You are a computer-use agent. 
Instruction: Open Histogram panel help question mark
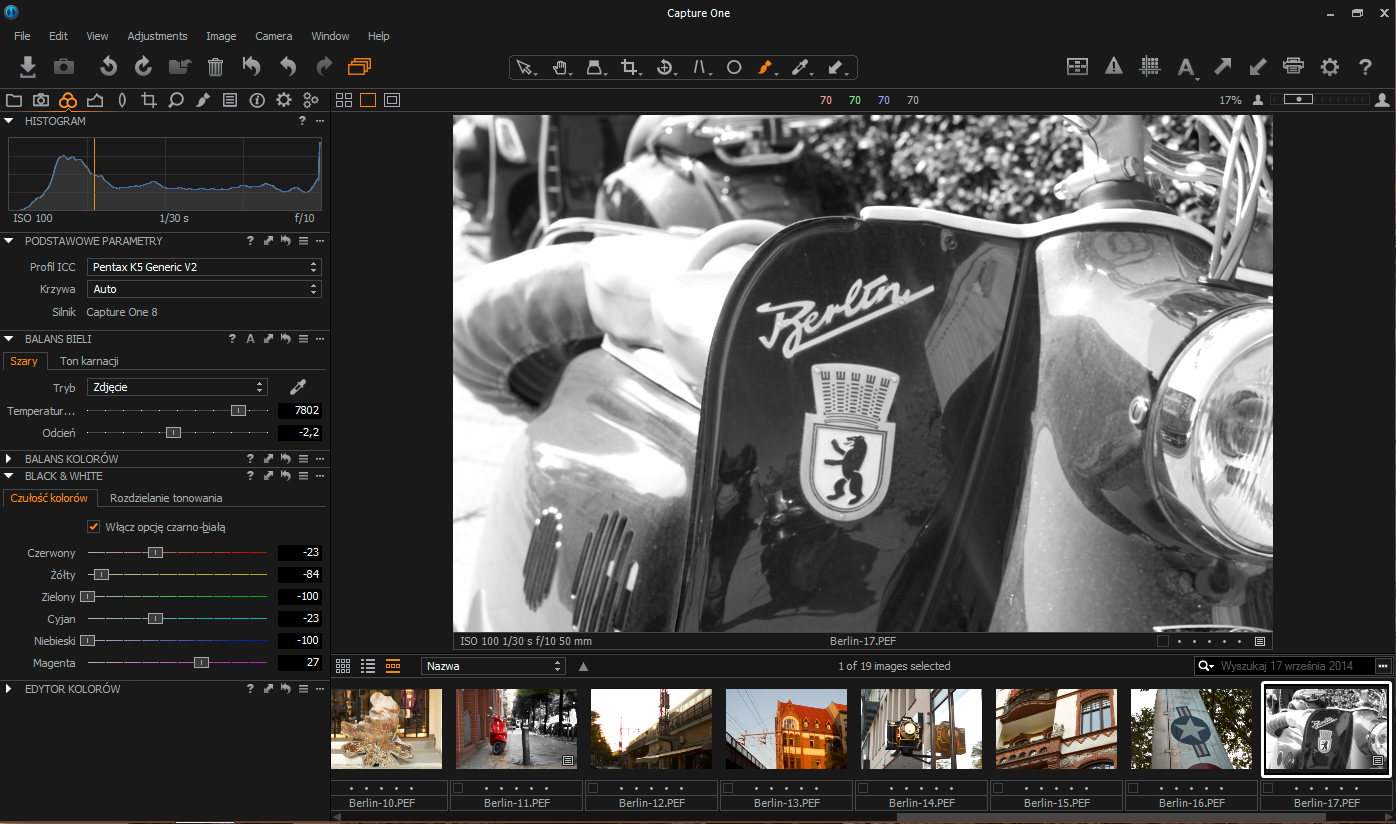click(x=302, y=121)
